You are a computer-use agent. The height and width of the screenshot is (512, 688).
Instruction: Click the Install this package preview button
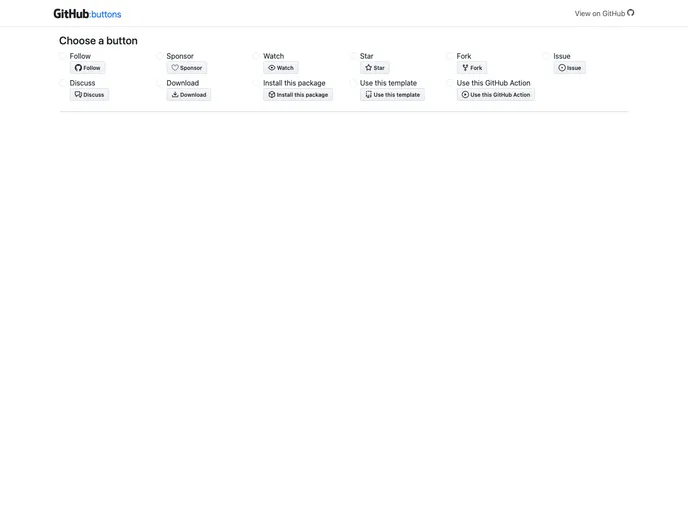point(298,95)
